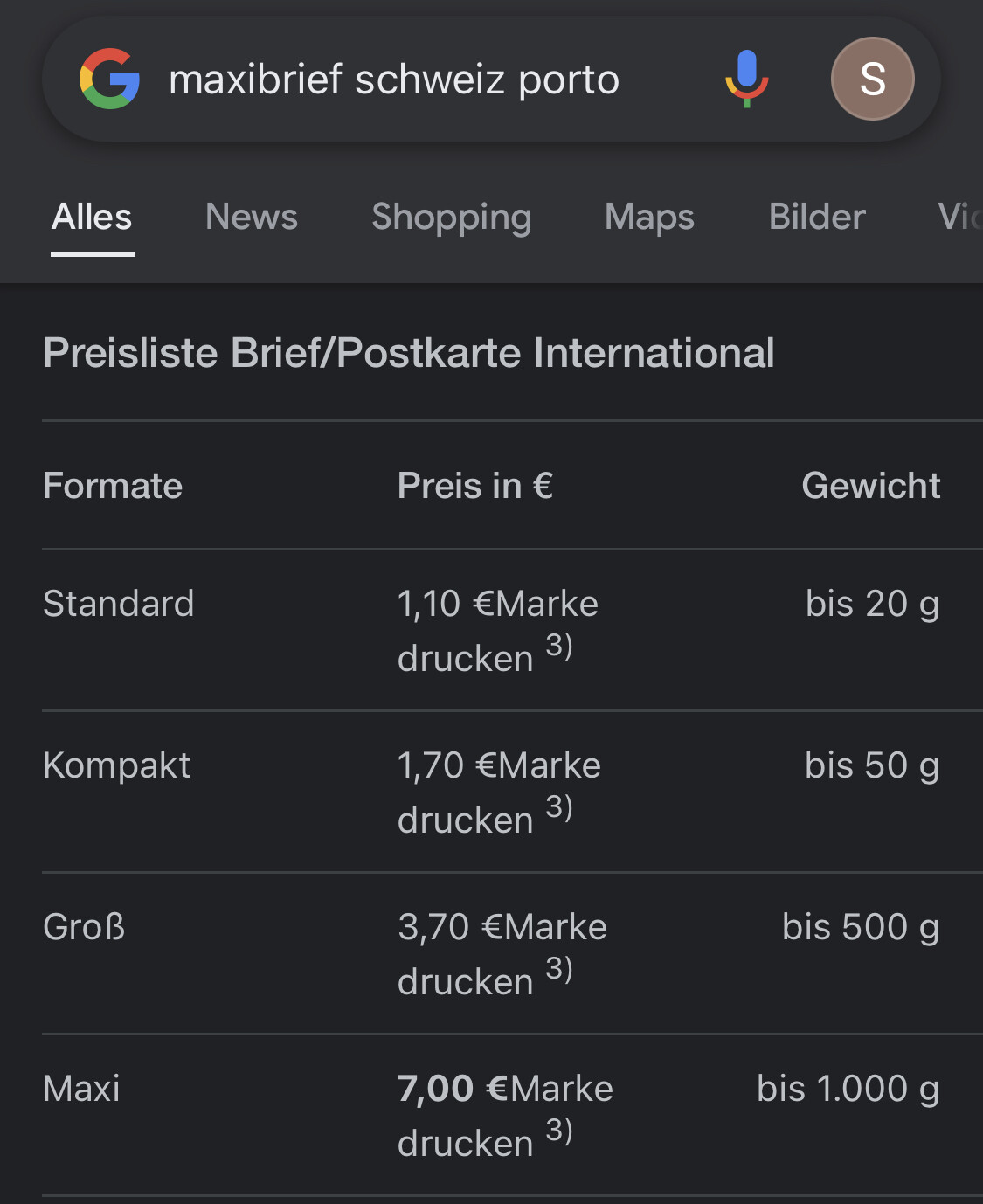Image resolution: width=983 pixels, height=1204 pixels.
Task: Show the Bilder image results tab
Action: click(x=817, y=217)
